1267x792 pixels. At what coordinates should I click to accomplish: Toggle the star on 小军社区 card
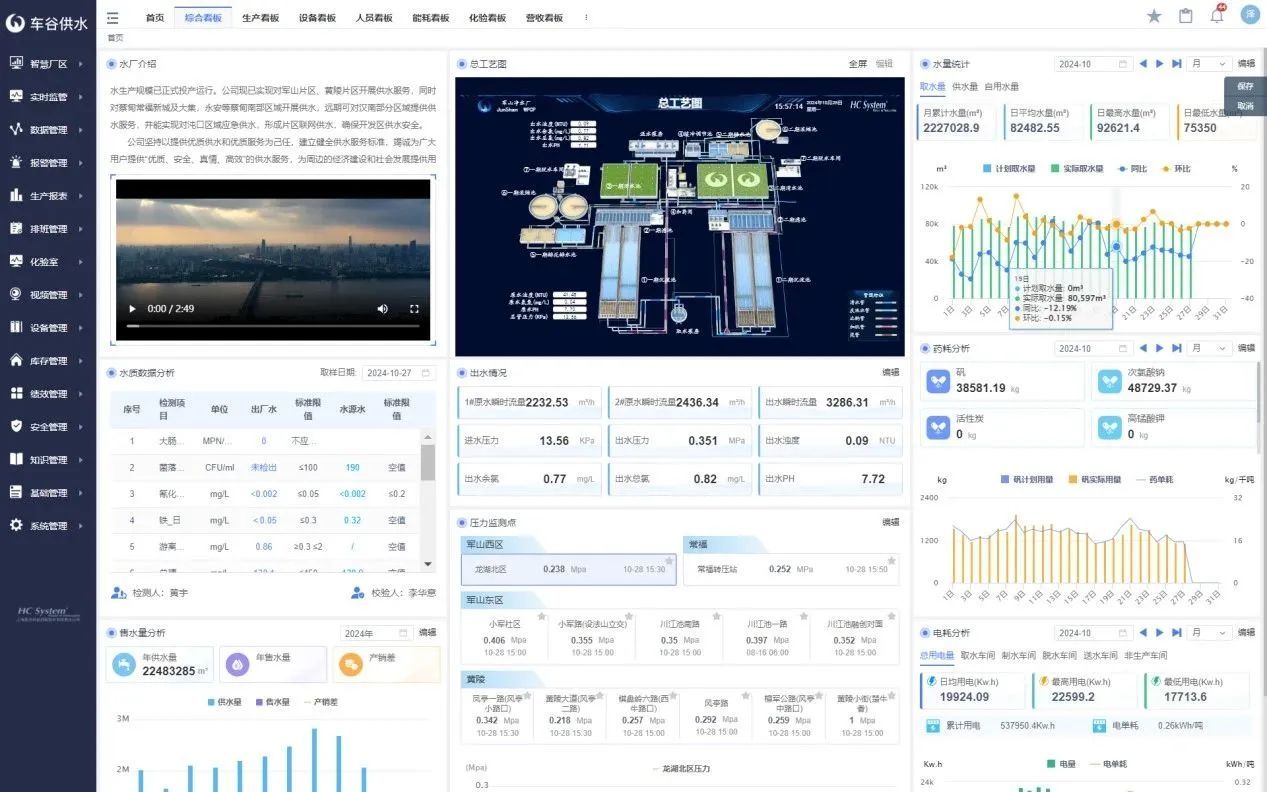(x=541, y=616)
